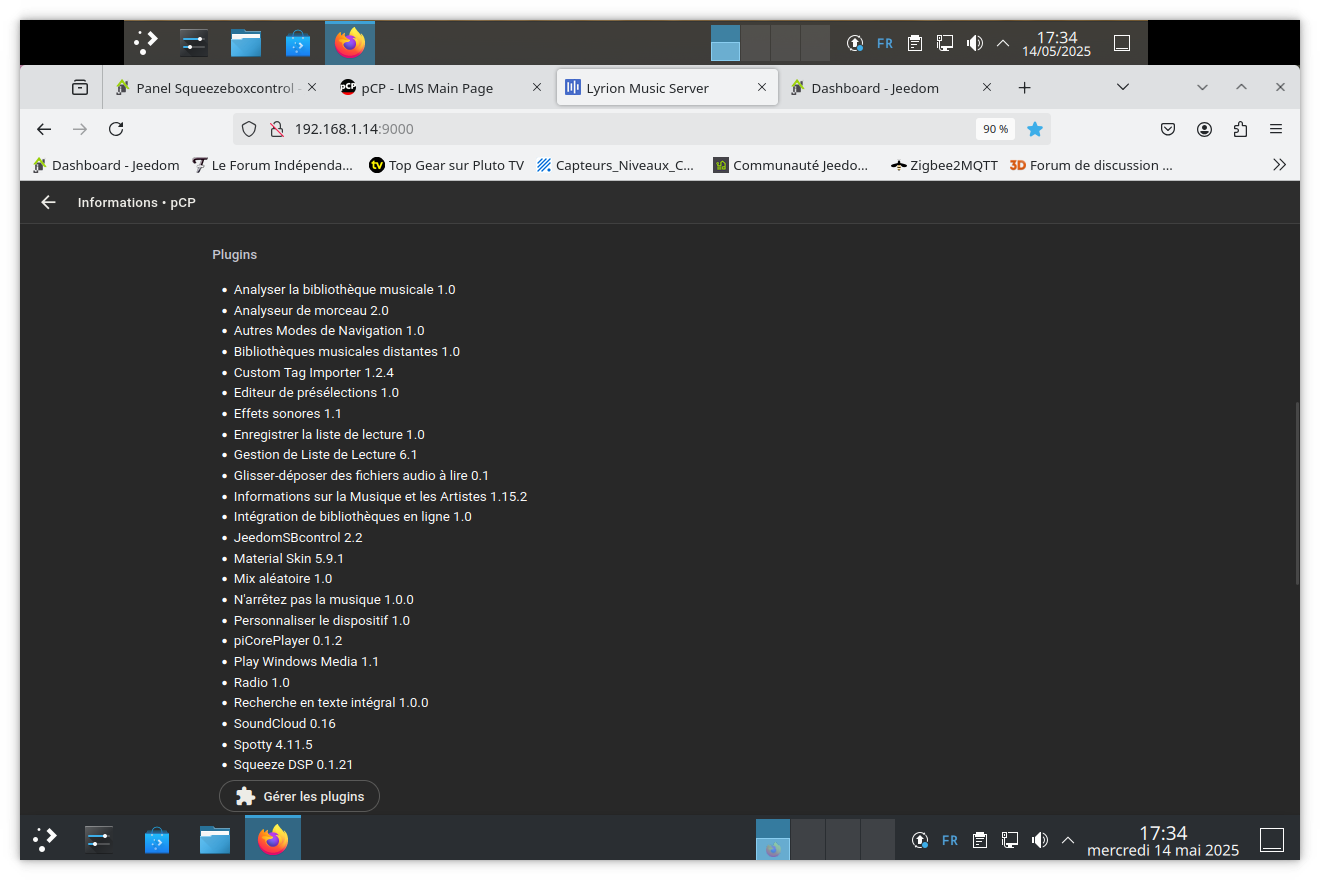Click the 'piCorePlayer 0.1.2' list entry

288,640
